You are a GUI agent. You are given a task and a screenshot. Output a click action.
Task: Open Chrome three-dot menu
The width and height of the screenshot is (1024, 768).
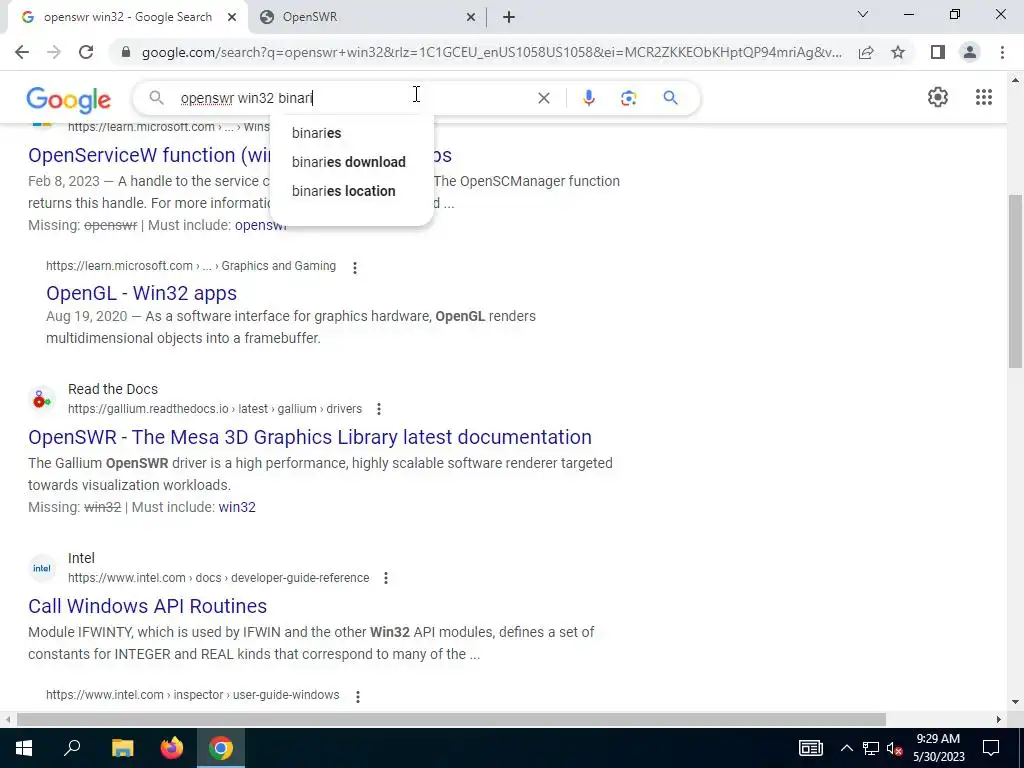coord(1002,52)
